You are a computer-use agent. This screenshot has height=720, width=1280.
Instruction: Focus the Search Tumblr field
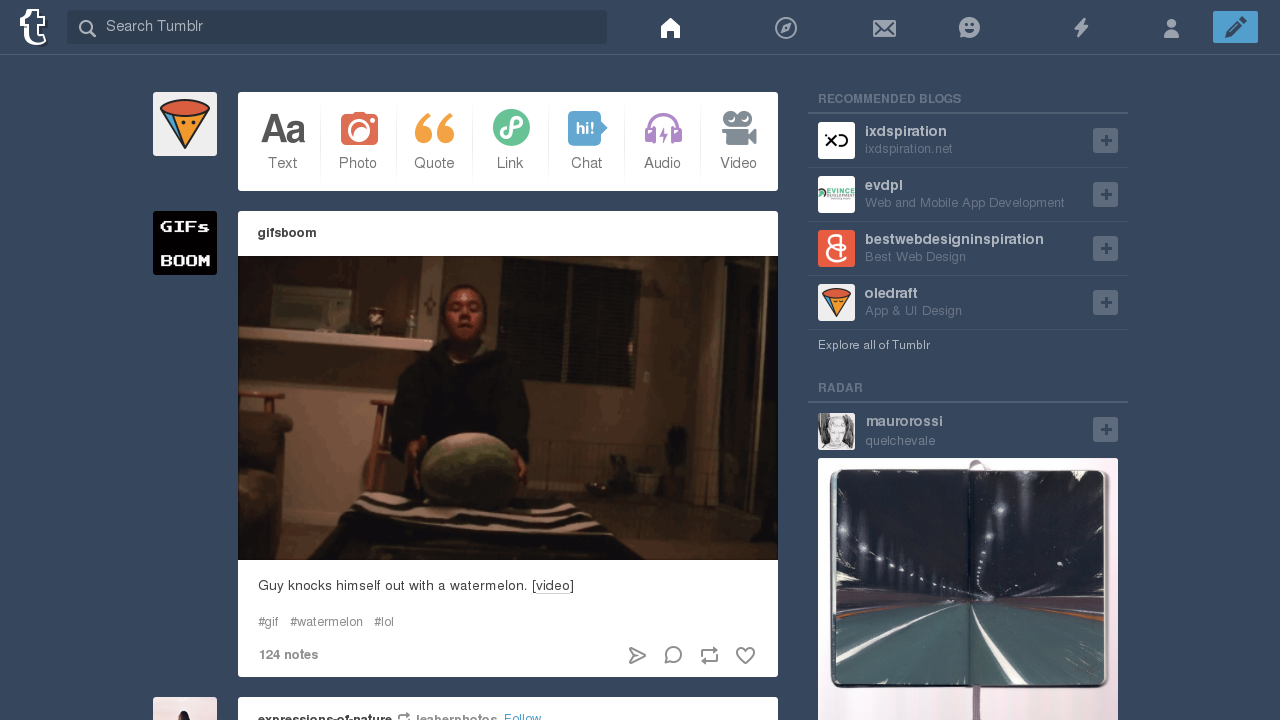pos(337,27)
